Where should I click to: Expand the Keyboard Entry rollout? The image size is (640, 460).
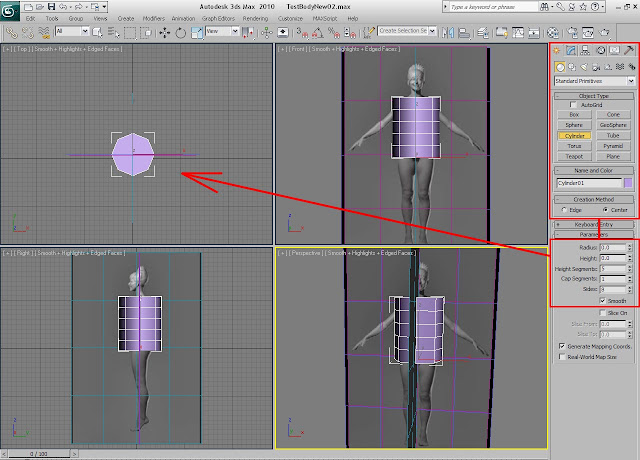(594, 224)
